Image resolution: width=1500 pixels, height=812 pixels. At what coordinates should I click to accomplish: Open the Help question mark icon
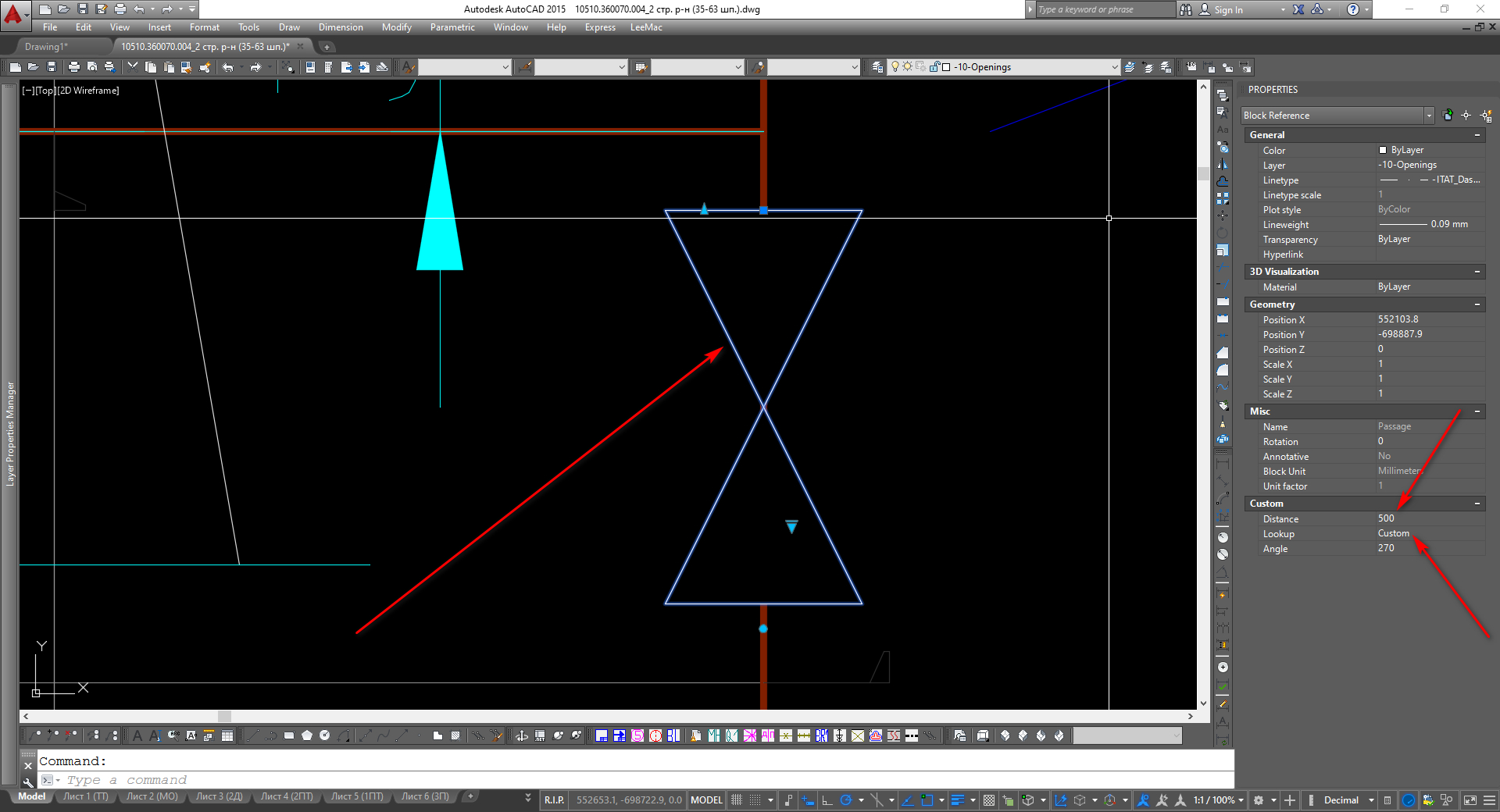click(x=1353, y=9)
